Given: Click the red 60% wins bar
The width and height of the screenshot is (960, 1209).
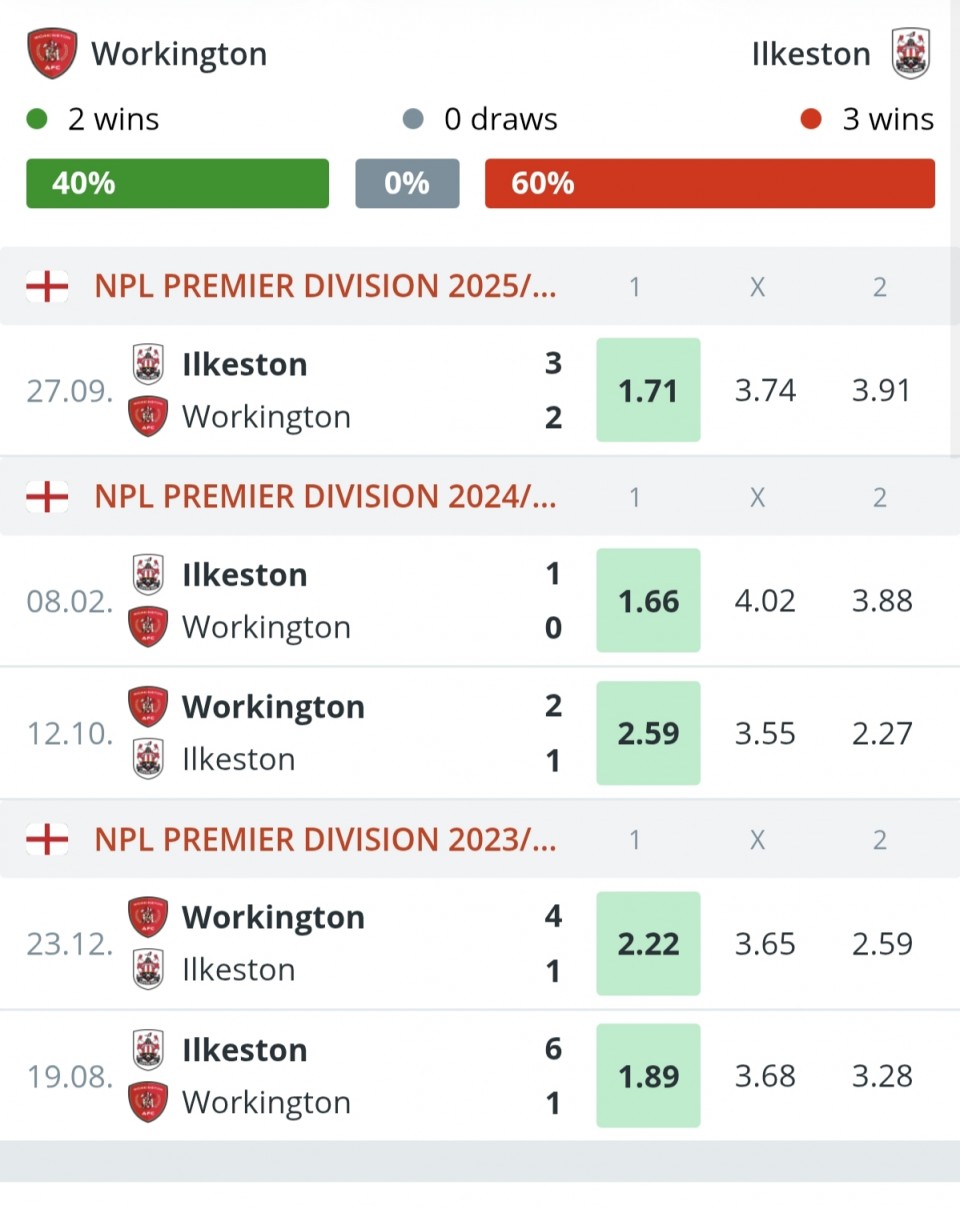Looking at the screenshot, I should pos(709,184).
